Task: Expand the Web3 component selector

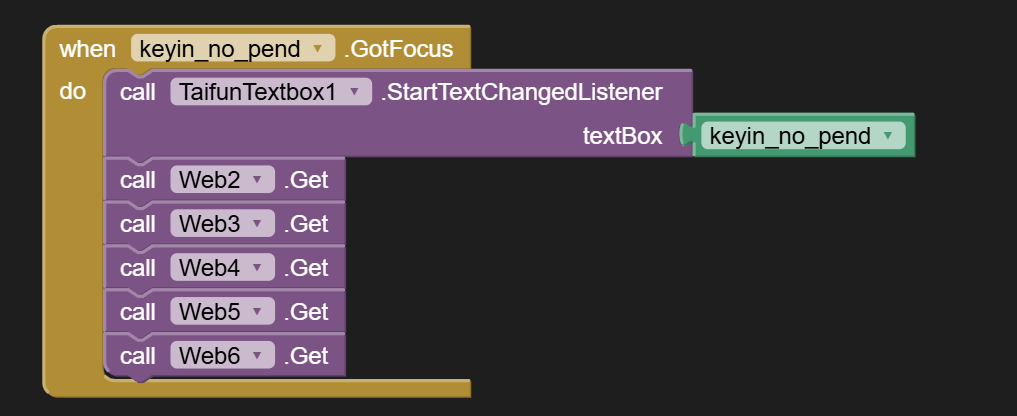Action: tap(257, 224)
